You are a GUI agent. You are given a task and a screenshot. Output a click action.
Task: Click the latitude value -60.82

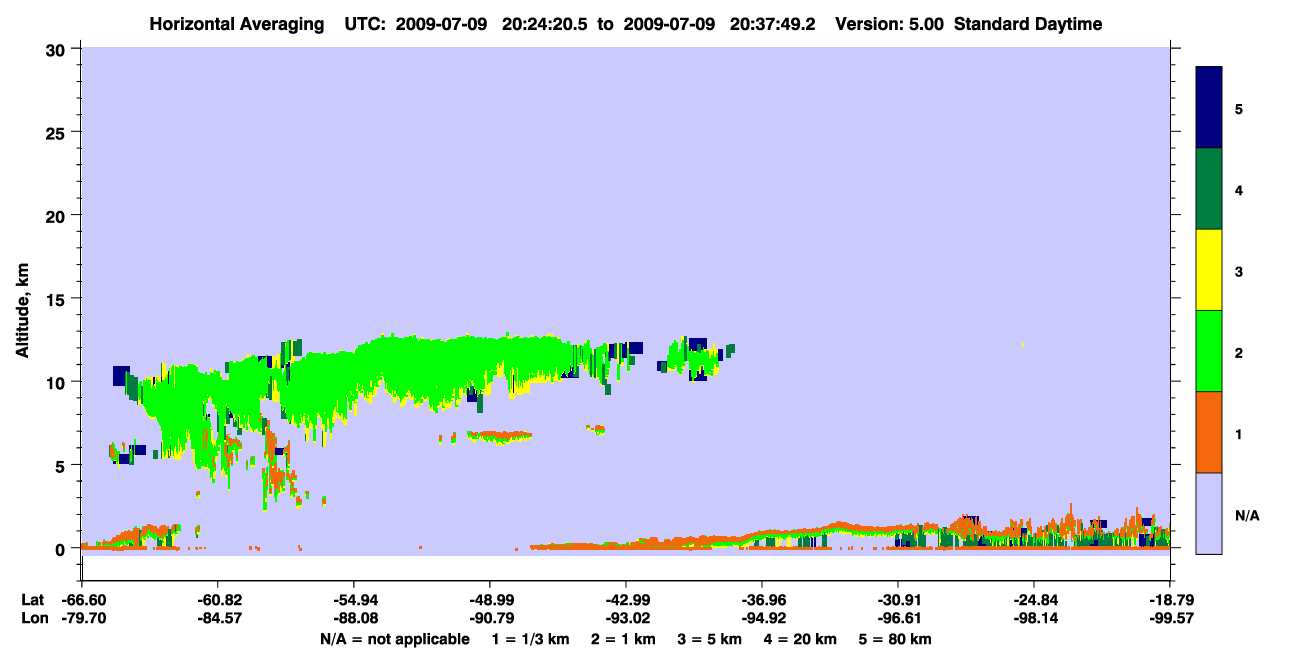pos(218,600)
